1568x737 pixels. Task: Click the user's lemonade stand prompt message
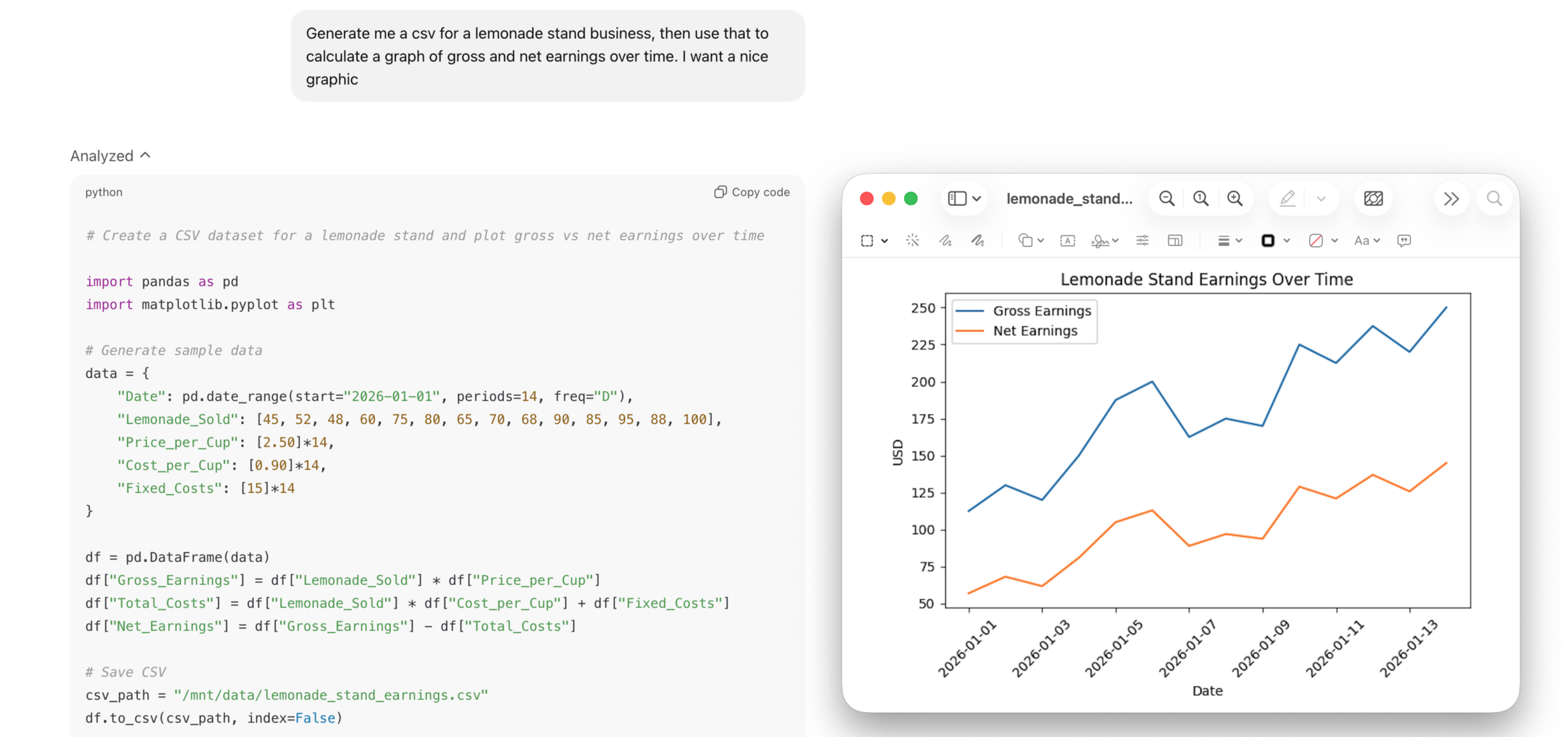[547, 56]
